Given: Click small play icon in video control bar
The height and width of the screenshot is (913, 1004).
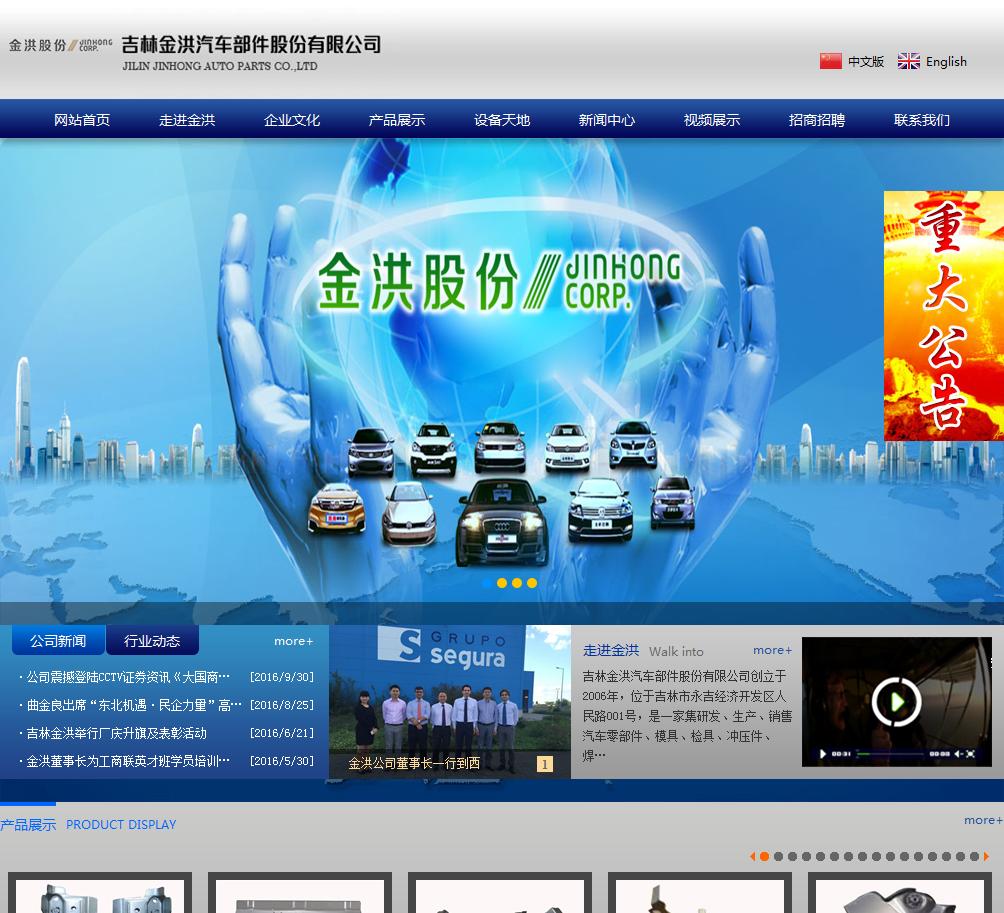Looking at the screenshot, I should click(x=823, y=754).
